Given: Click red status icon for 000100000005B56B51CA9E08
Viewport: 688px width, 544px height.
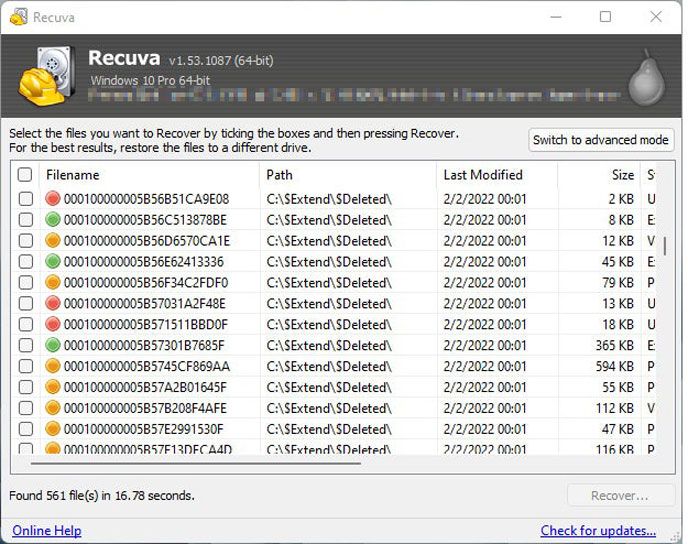Looking at the screenshot, I should [53, 199].
